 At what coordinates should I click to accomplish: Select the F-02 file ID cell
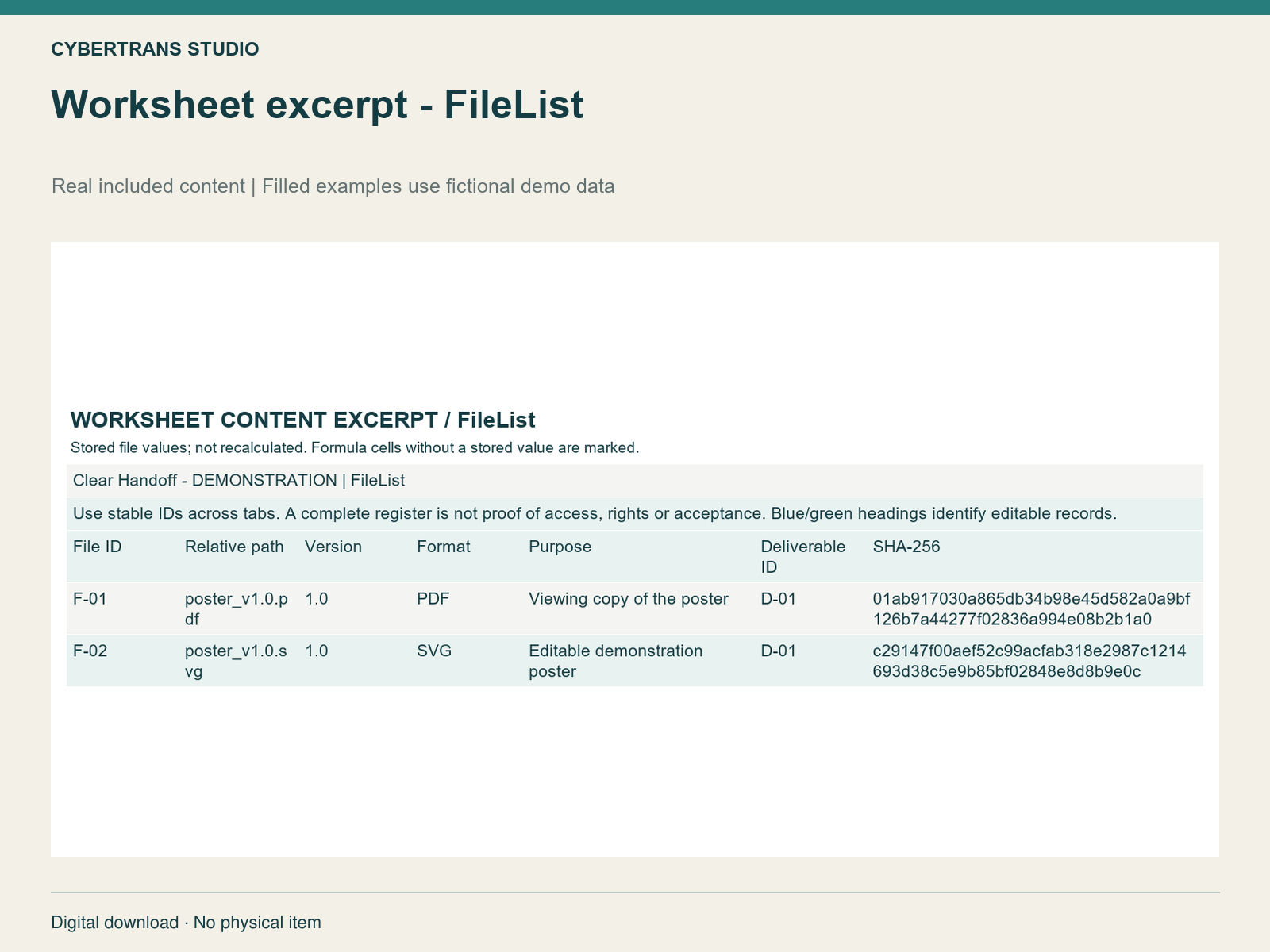pos(90,651)
